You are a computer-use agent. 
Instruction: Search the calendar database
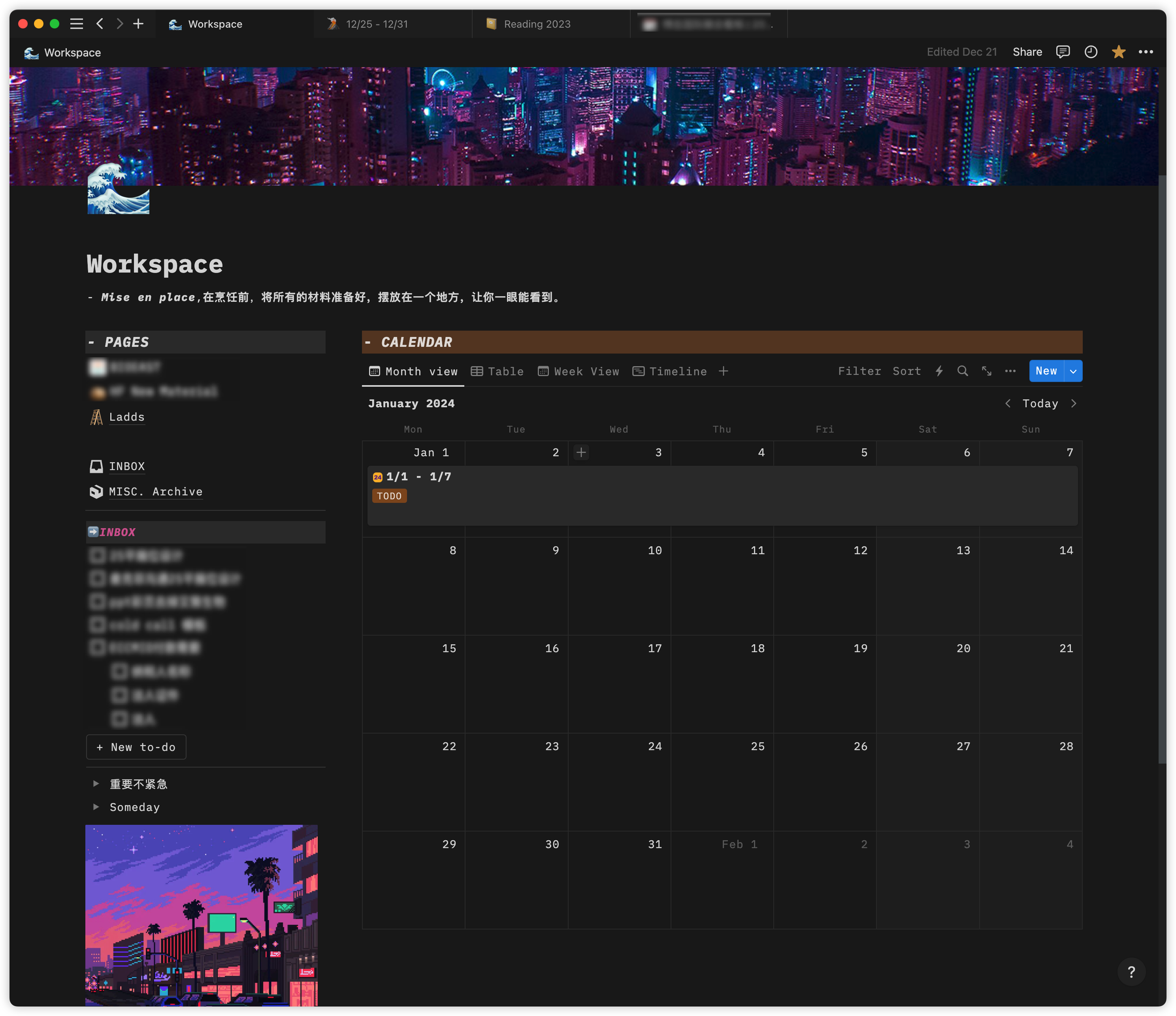963,371
